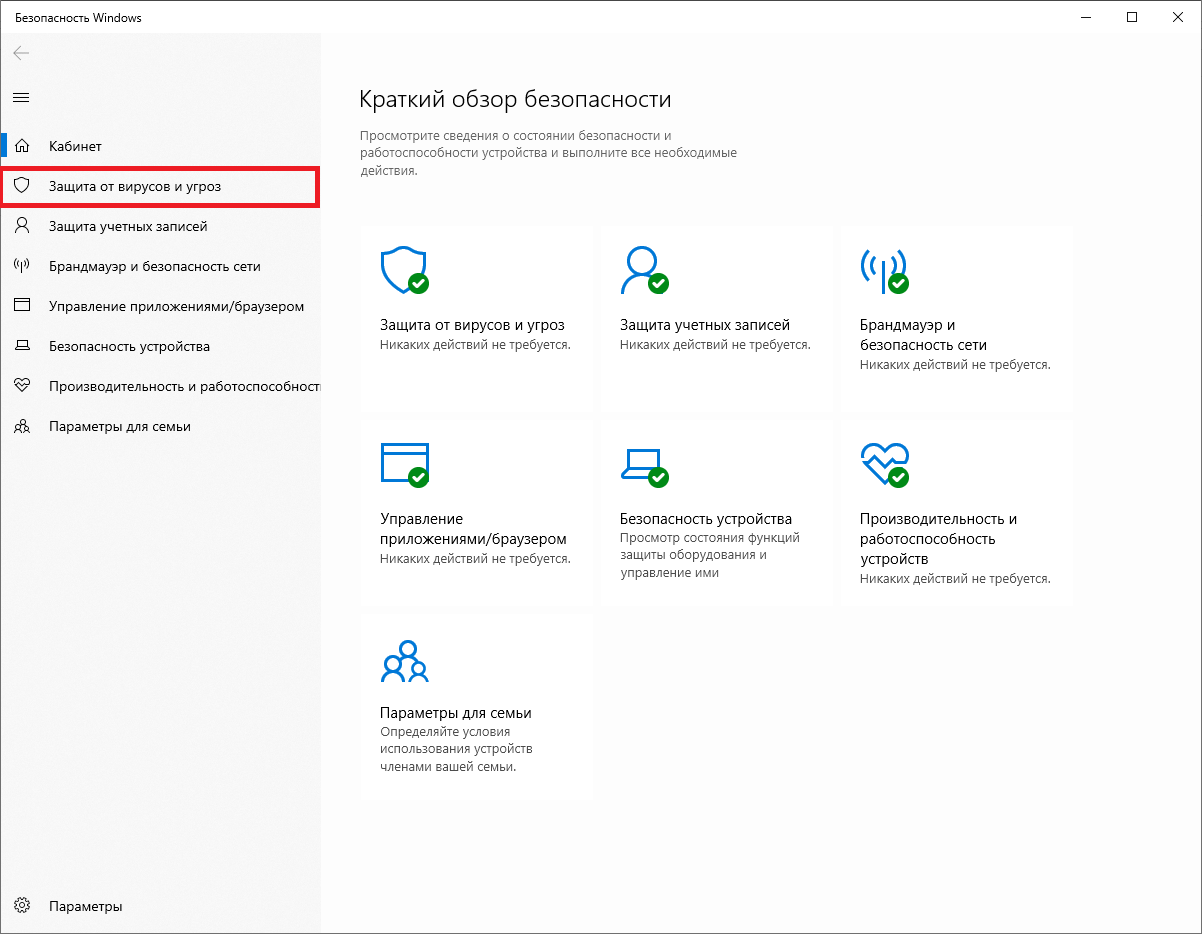Click the Краткий обзор безопасности heading
This screenshot has width=1202, height=934.
tap(515, 99)
